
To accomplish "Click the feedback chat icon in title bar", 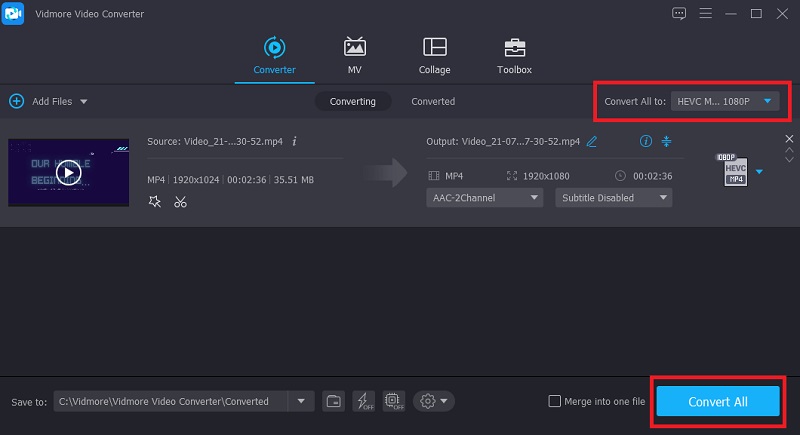I will tap(680, 13).
